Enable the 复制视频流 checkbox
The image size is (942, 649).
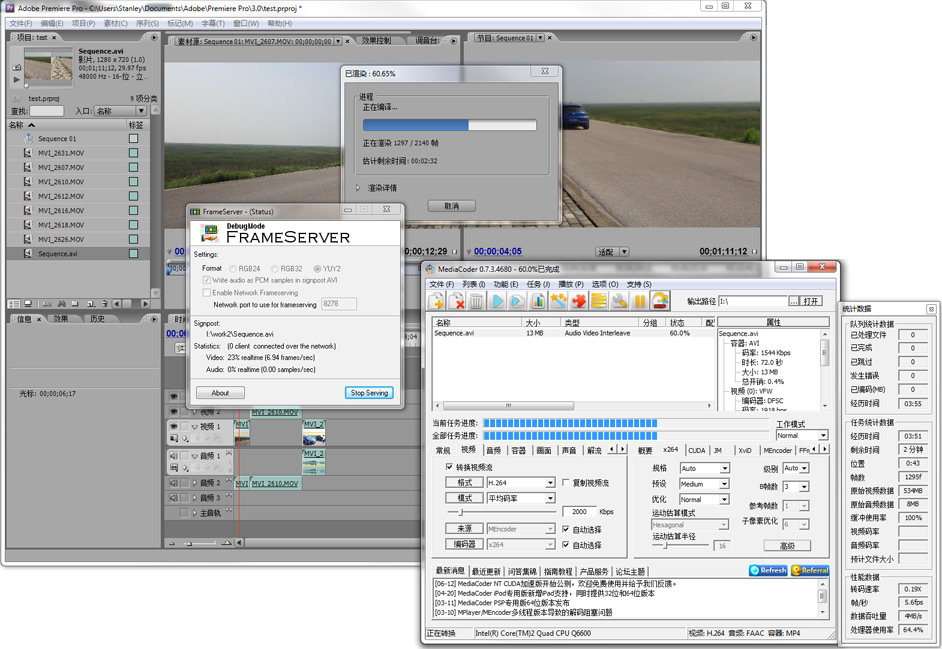[x=565, y=483]
